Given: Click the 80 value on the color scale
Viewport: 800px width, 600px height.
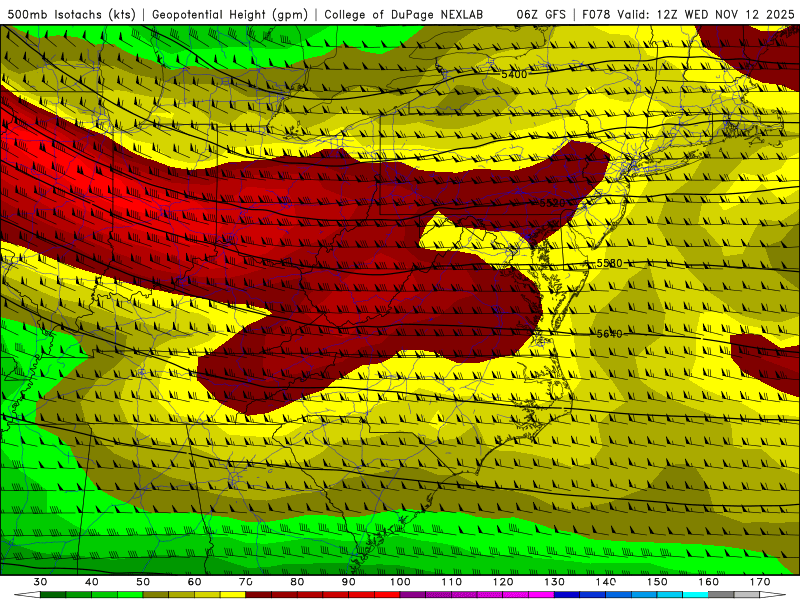Looking at the screenshot, I should pos(297,582).
